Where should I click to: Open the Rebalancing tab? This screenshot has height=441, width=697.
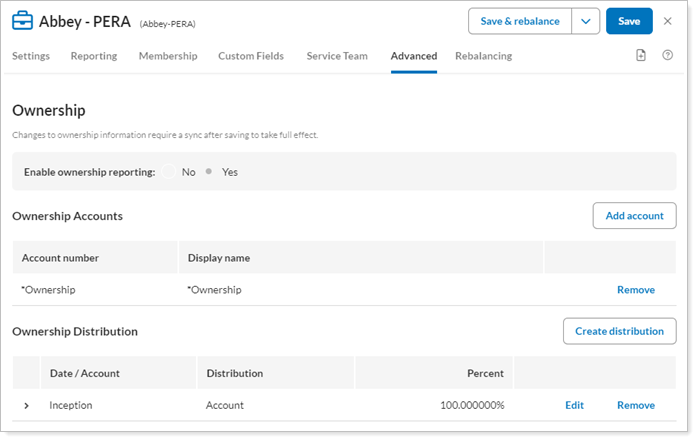click(483, 56)
